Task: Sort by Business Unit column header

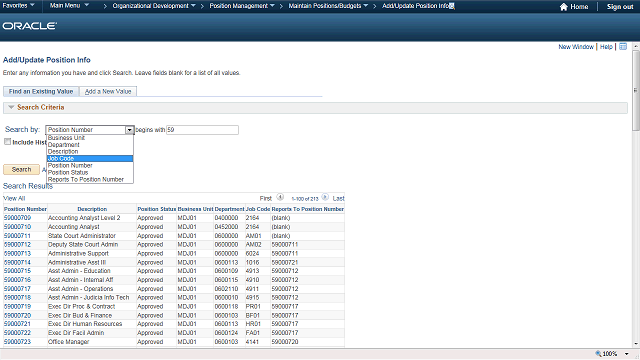Action: pos(195,209)
